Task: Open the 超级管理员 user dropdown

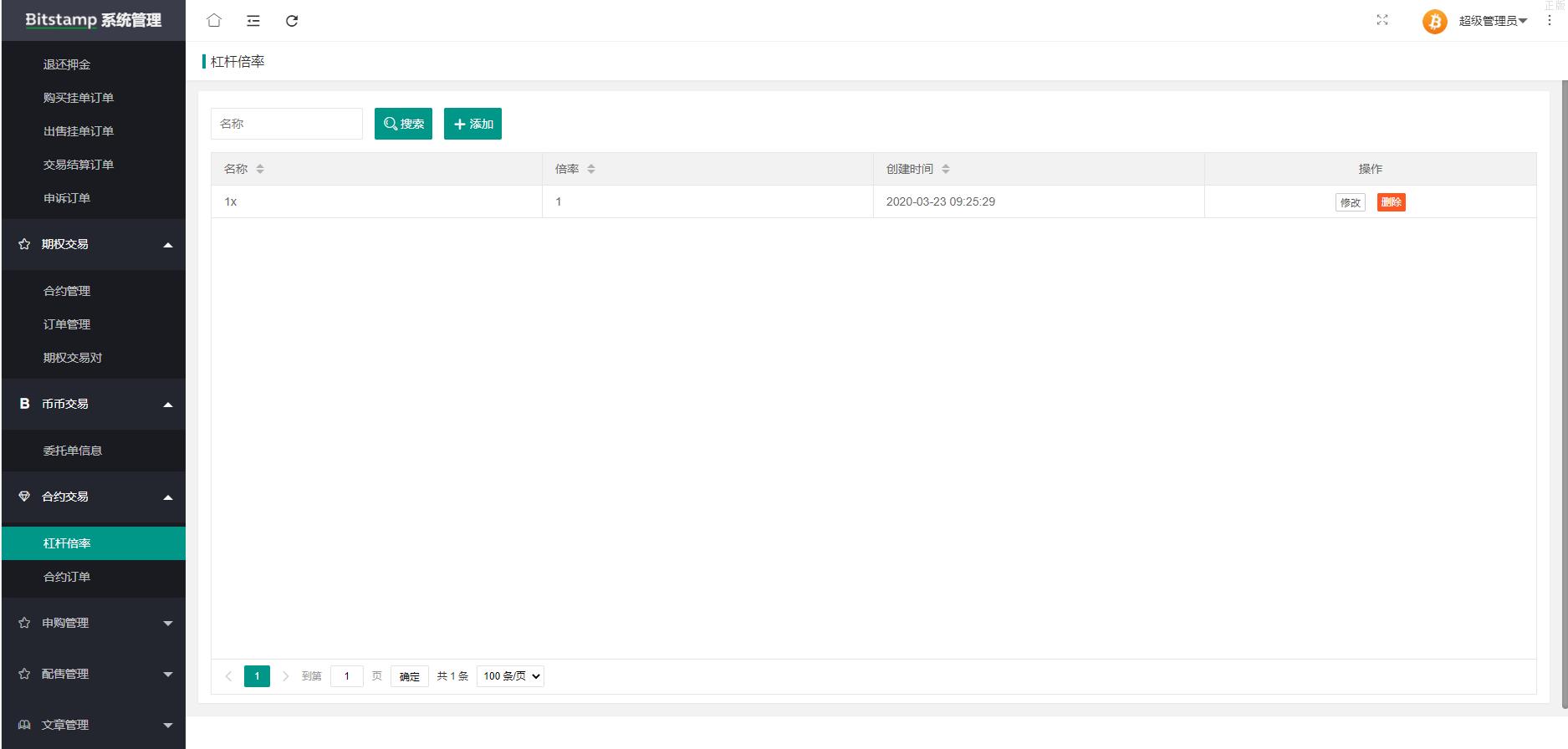Action: (x=1493, y=21)
